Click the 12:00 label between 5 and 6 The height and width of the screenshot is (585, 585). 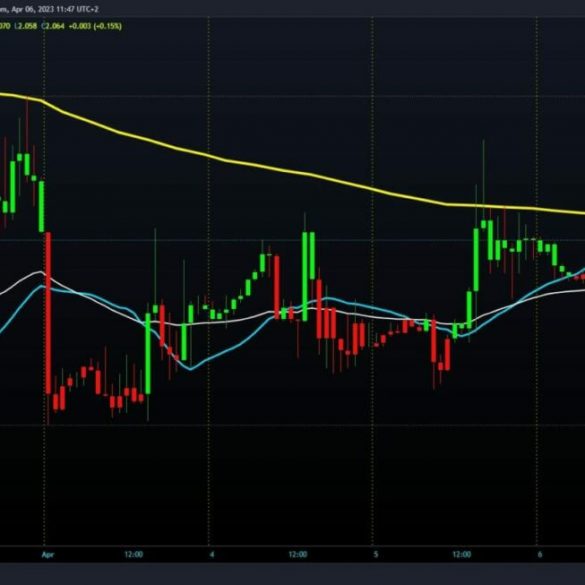(462, 554)
